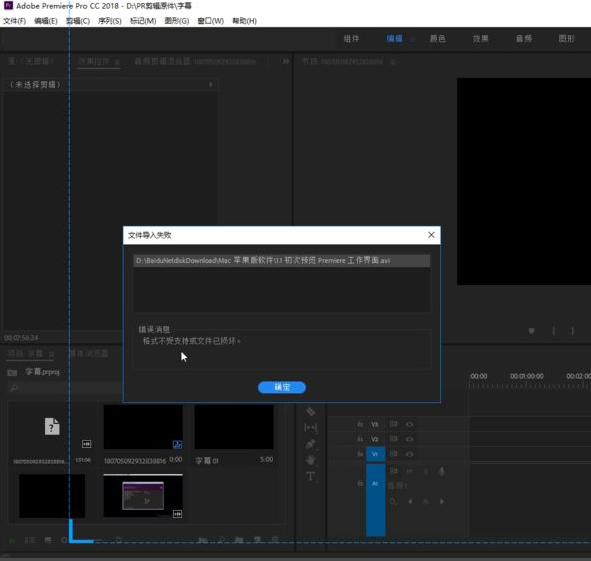Click the offline media question-mark file icon

tap(52, 426)
